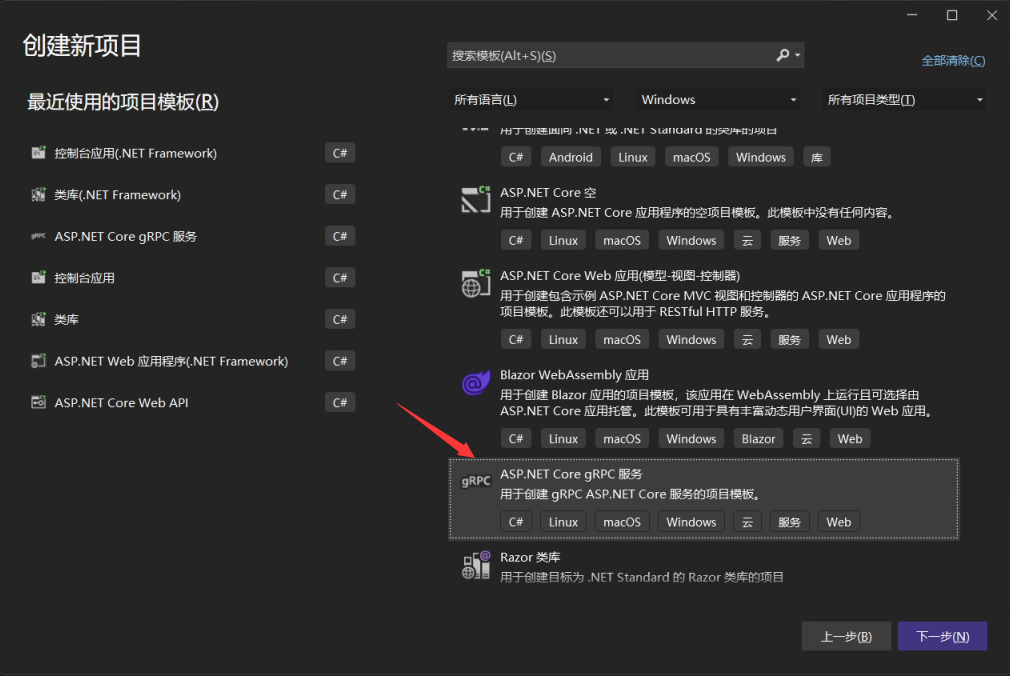Select ASP.NET Core gRPC 服务 title in template list
This screenshot has height=676, width=1010.
[571, 474]
